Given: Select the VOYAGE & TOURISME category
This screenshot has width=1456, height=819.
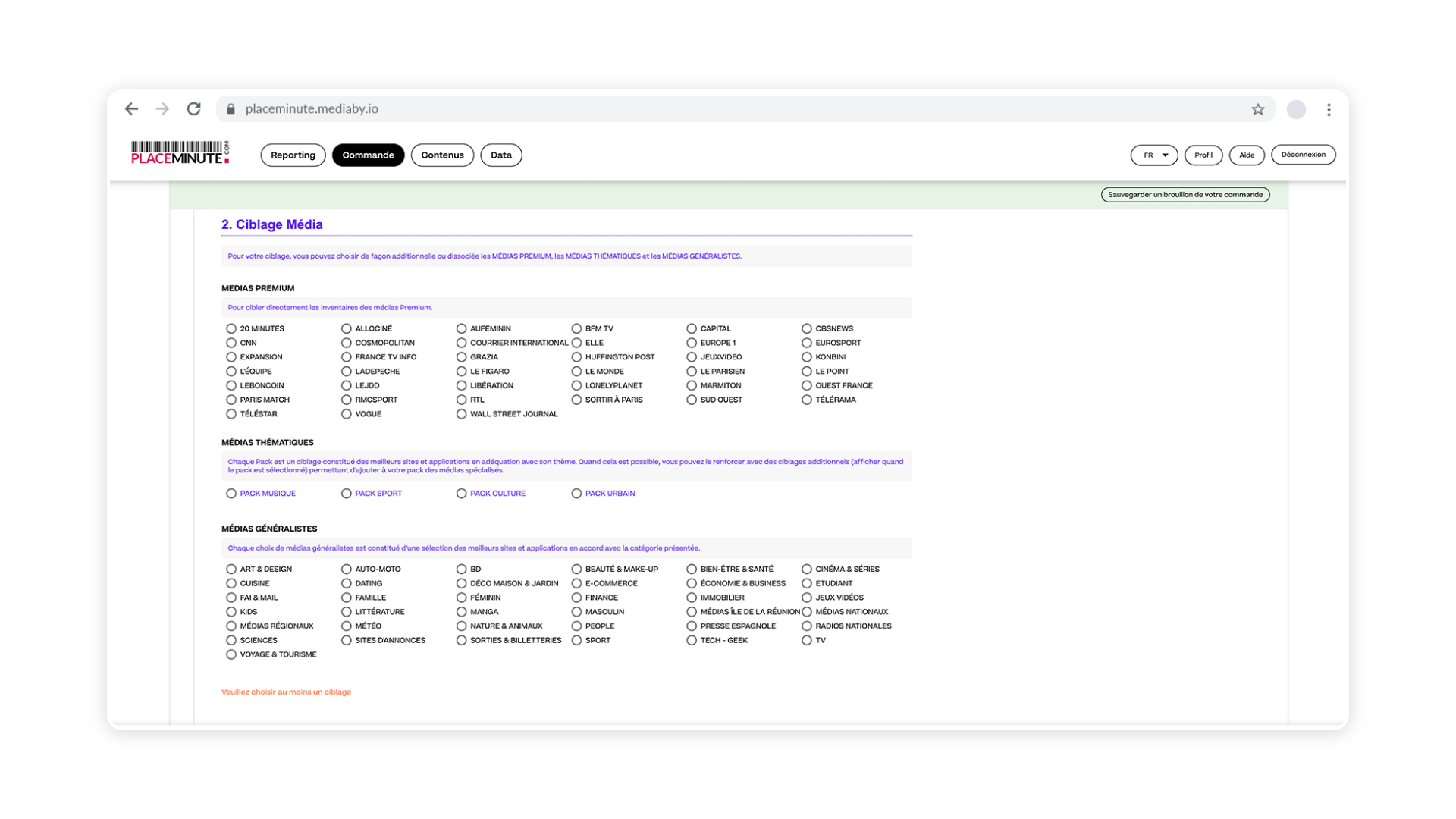Looking at the screenshot, I should click(231, 654).
